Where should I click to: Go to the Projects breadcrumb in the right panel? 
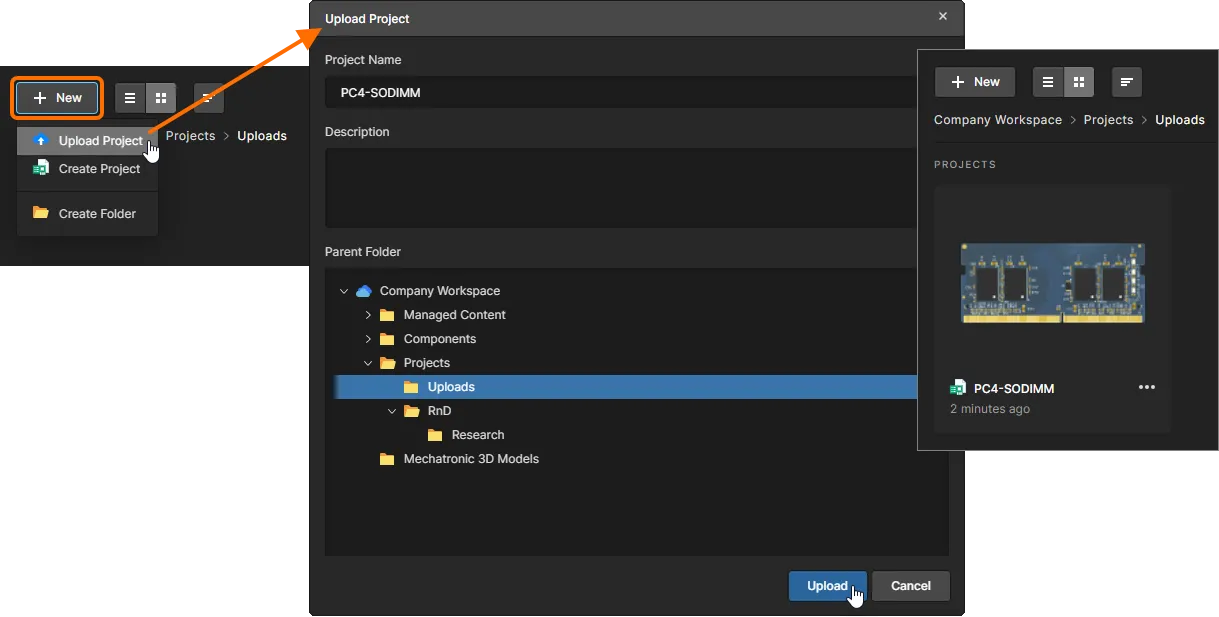coord(1109,120)
